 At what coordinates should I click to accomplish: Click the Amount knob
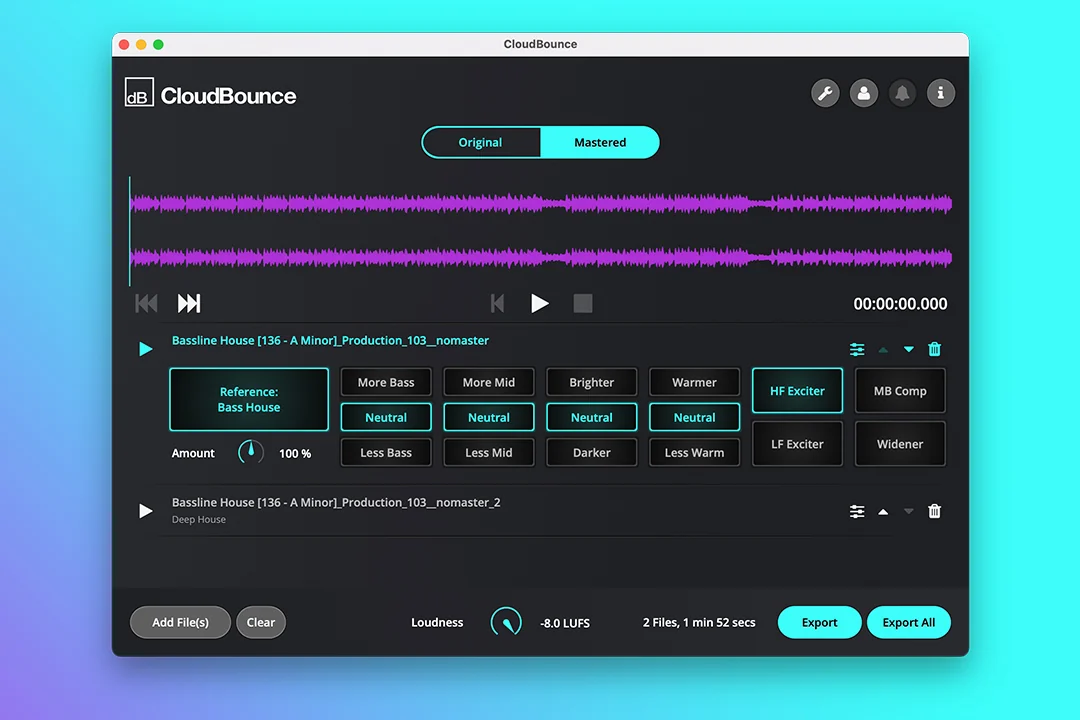251,452
